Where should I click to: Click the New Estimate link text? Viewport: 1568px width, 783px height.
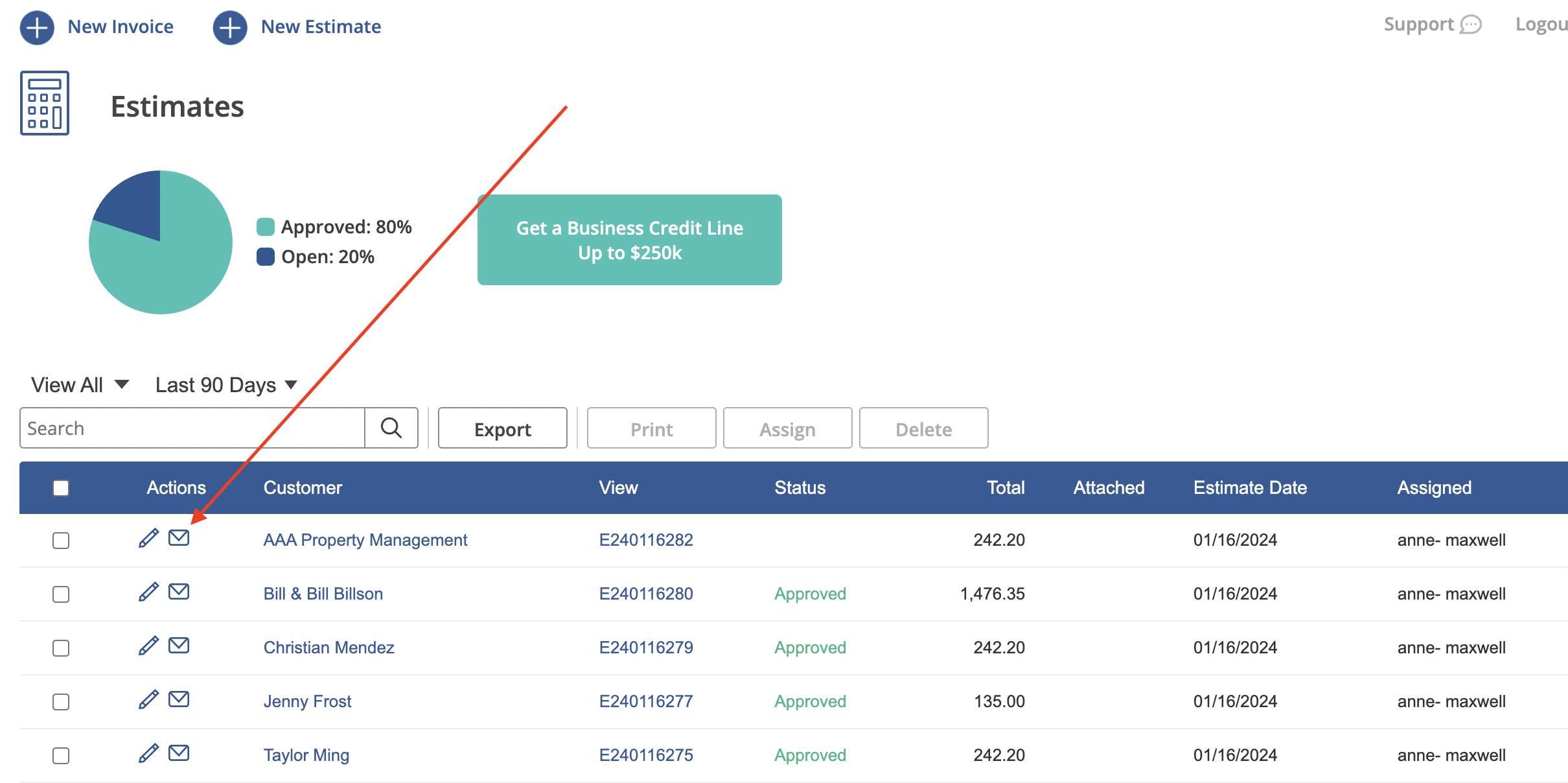coord(321,27)
